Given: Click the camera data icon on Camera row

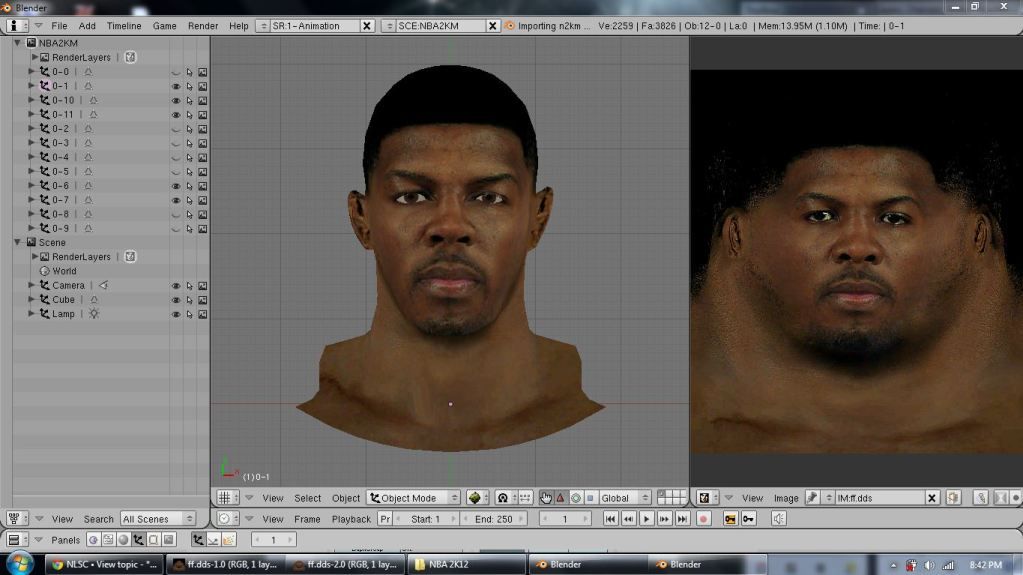Looking at the screenshot, I should [104, 285].
